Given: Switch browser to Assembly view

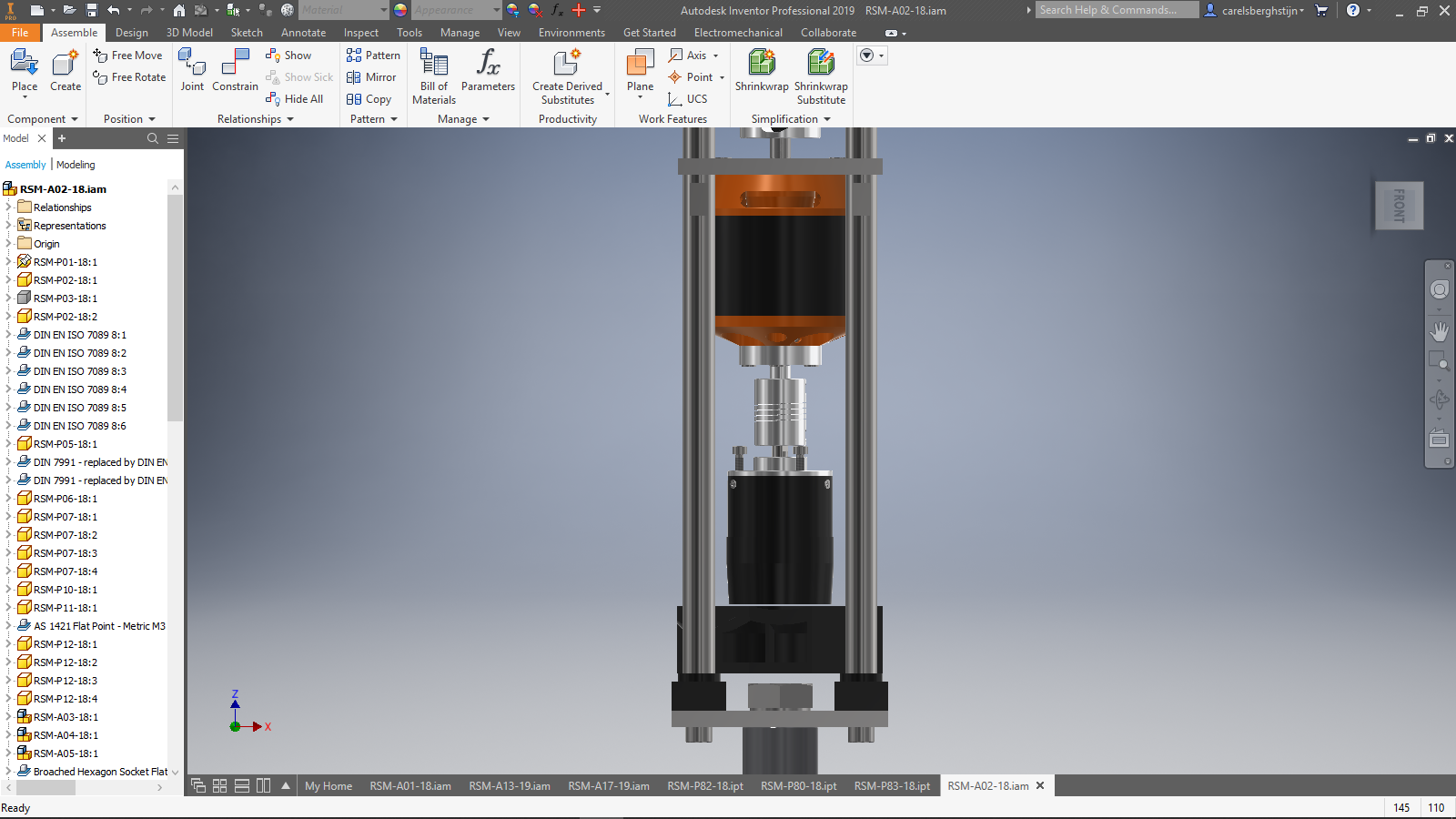Looking at the screenshot, I should 25,165.
